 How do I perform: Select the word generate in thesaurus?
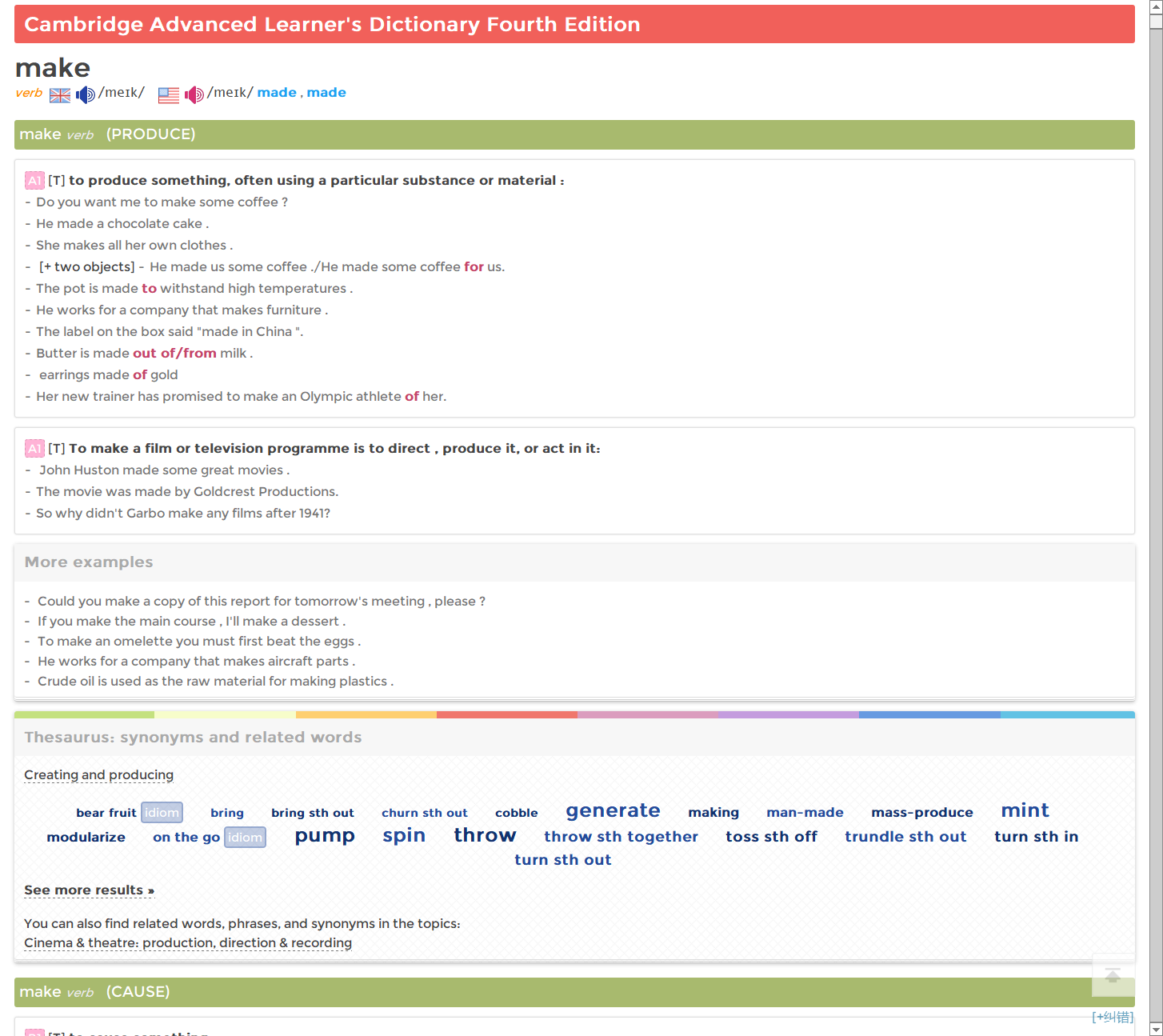(613, 811)
